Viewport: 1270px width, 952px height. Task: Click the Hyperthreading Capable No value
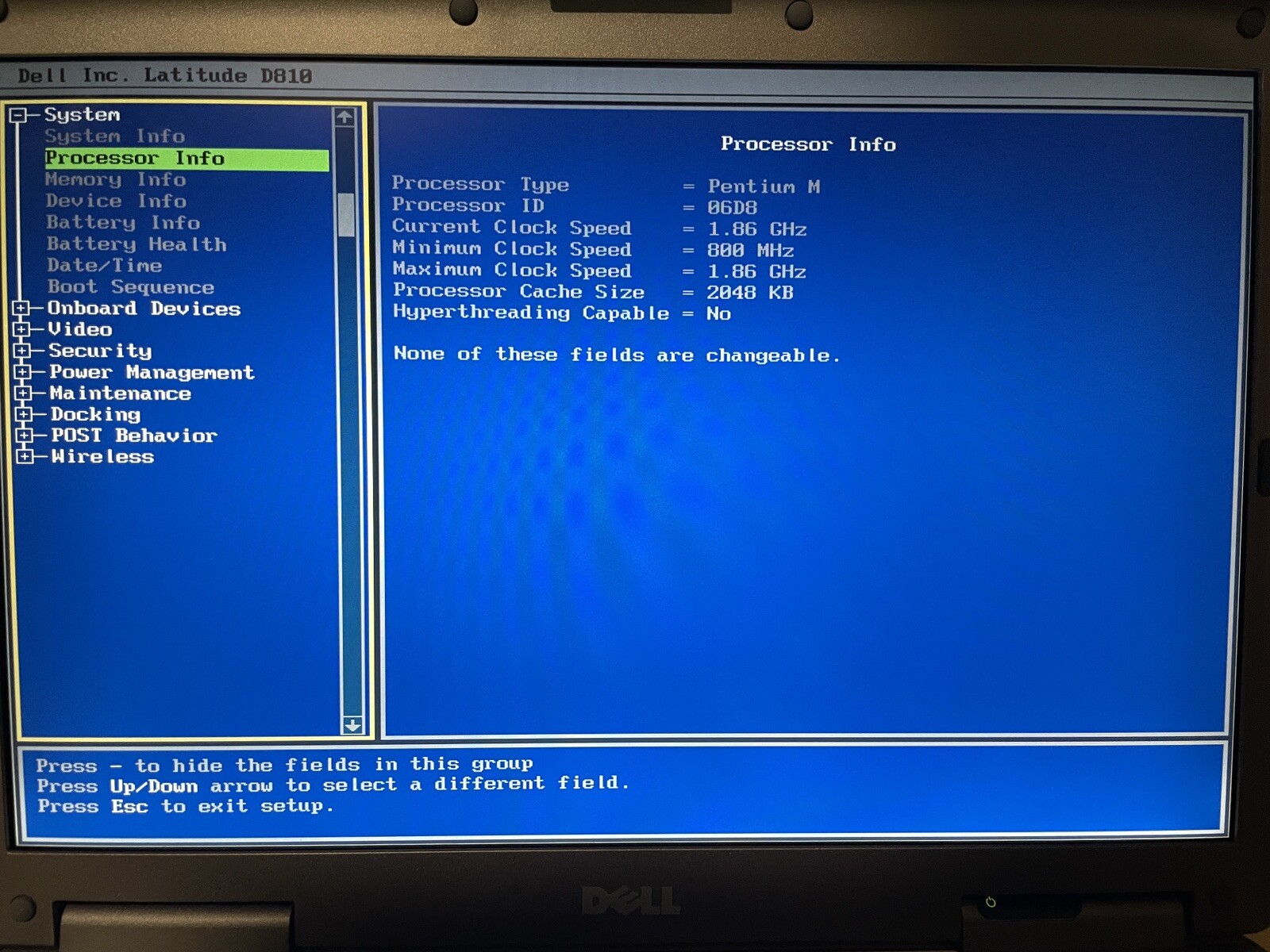pos(718,314)
